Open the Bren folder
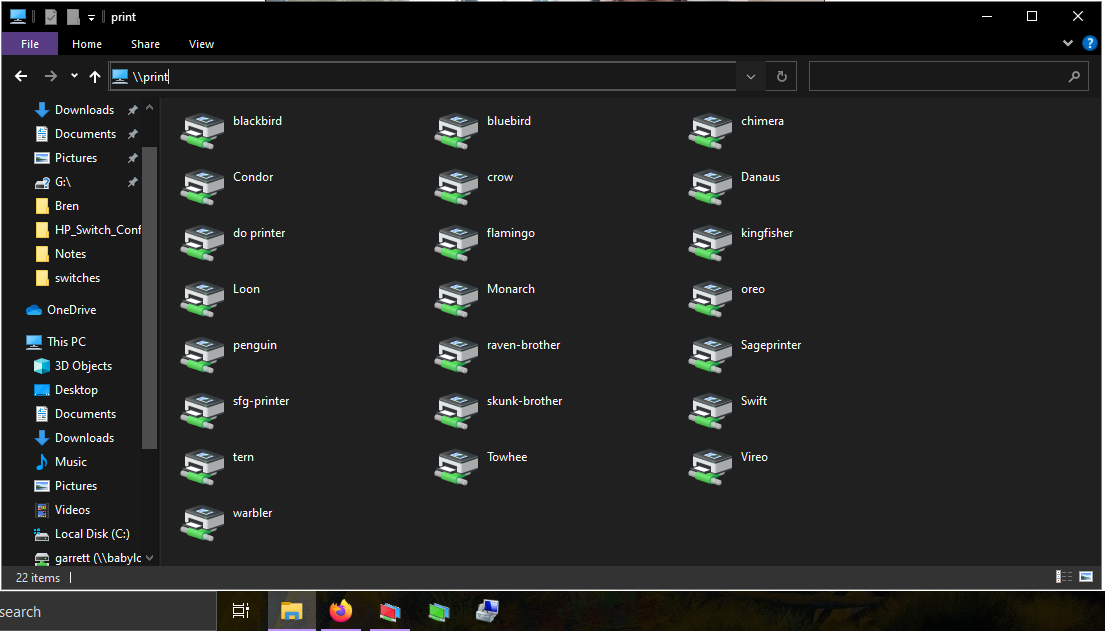The width and height of the screenshot is (1105, 631). click(67, 206)
